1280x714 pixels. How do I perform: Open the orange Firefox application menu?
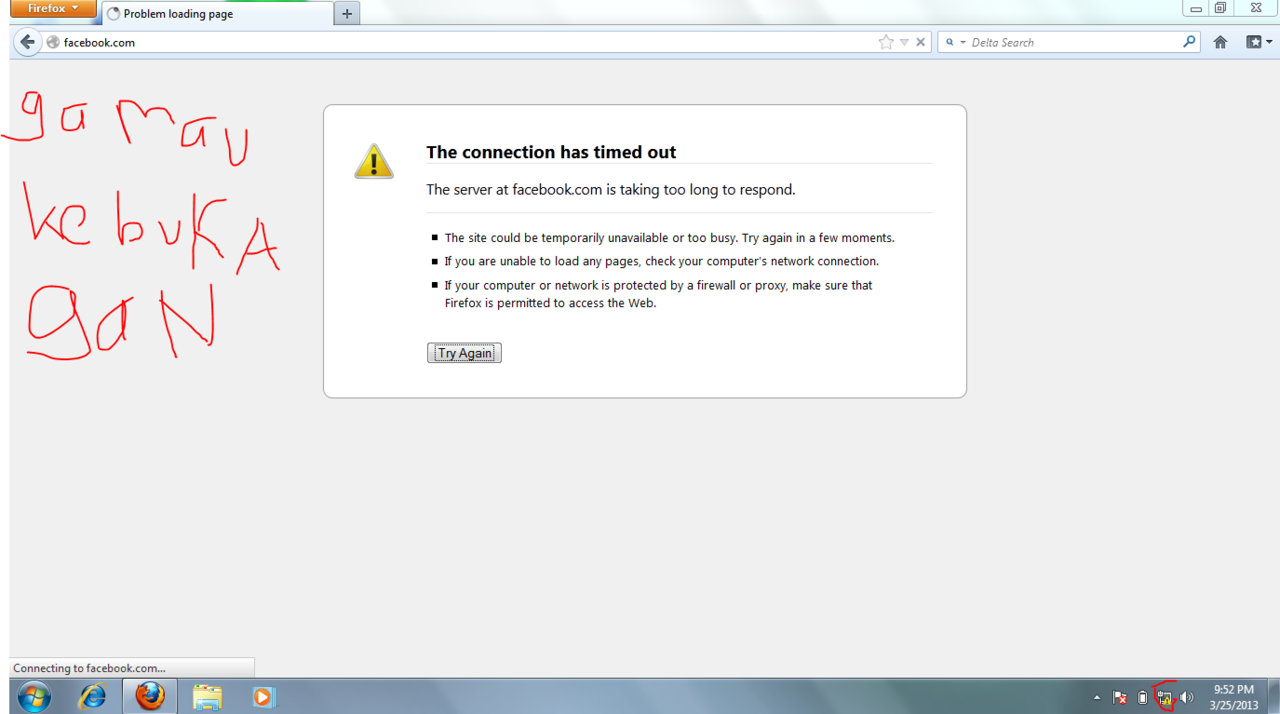click(54, 9)
